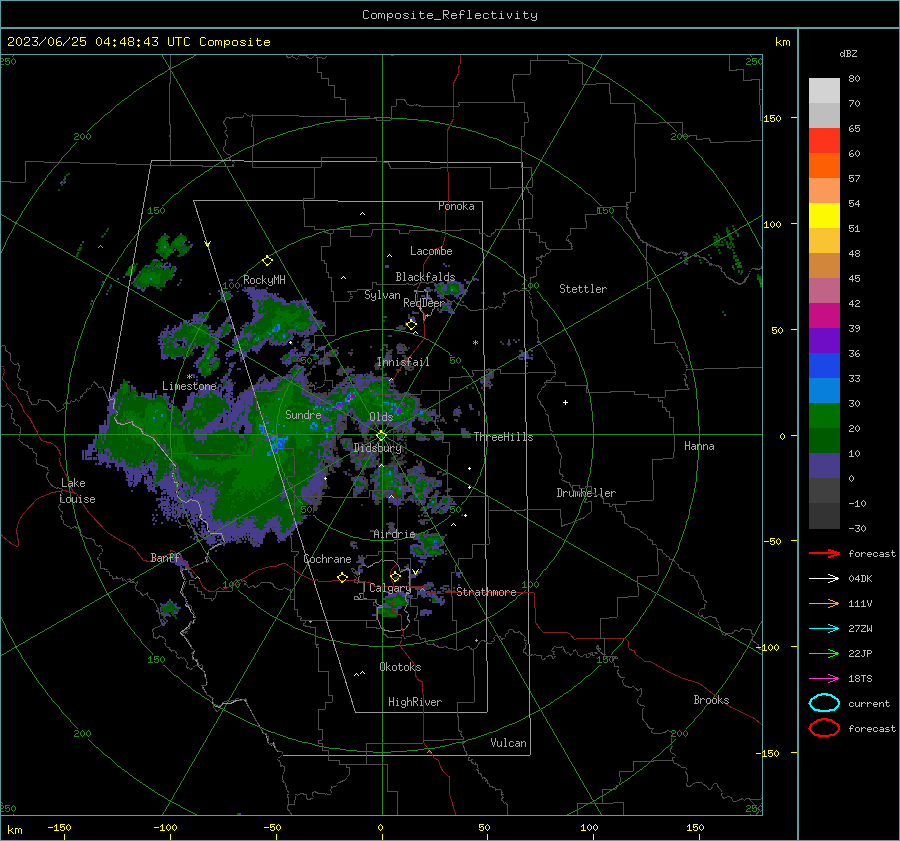Click the yellow diamond marker near RockyMH
This screenshot has width=900, height=841.
click(x=267, y=261)
